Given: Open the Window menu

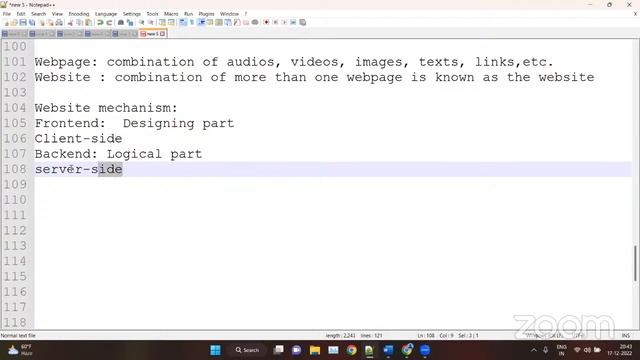Looking at the screenshot, I should pos(229,14).
